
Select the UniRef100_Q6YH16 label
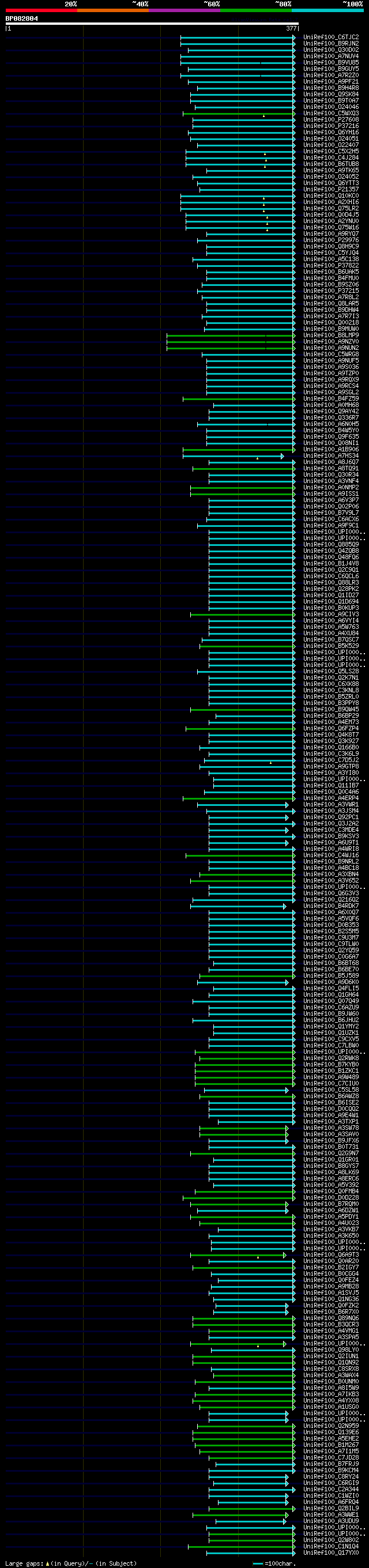332,133
